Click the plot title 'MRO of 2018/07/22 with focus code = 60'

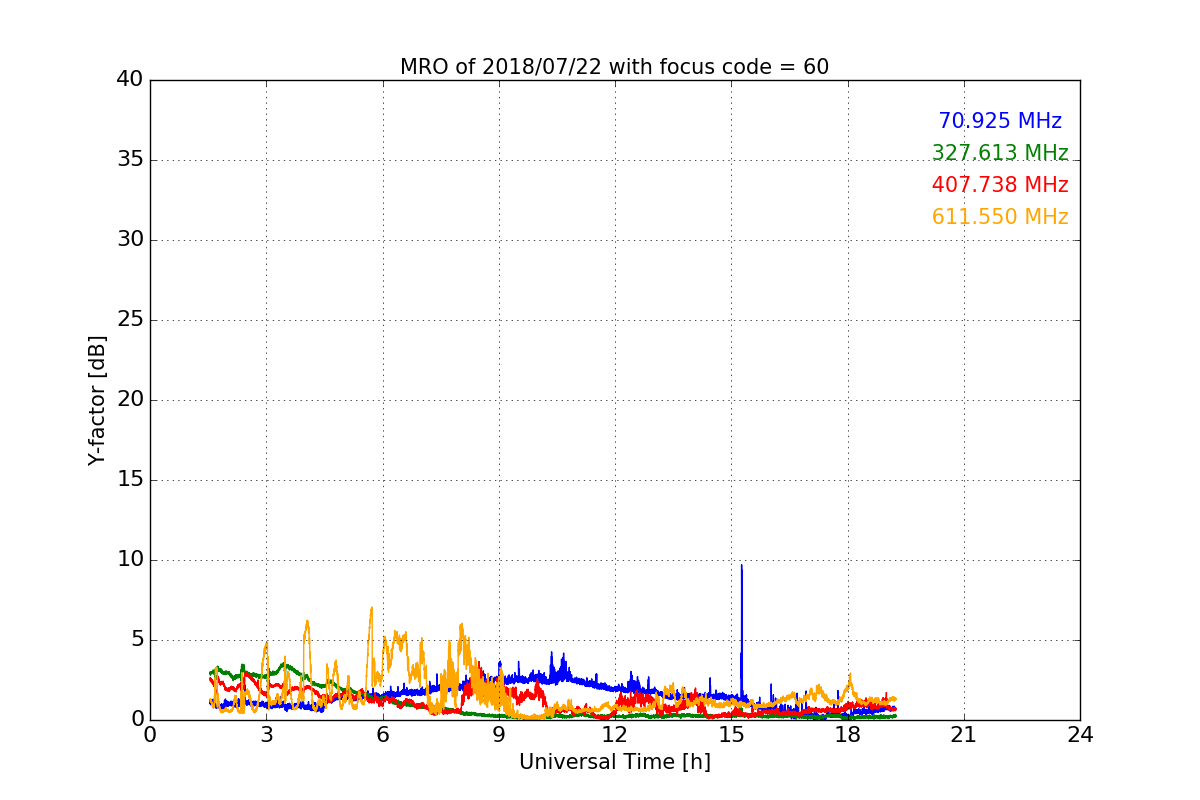point(614,67)
